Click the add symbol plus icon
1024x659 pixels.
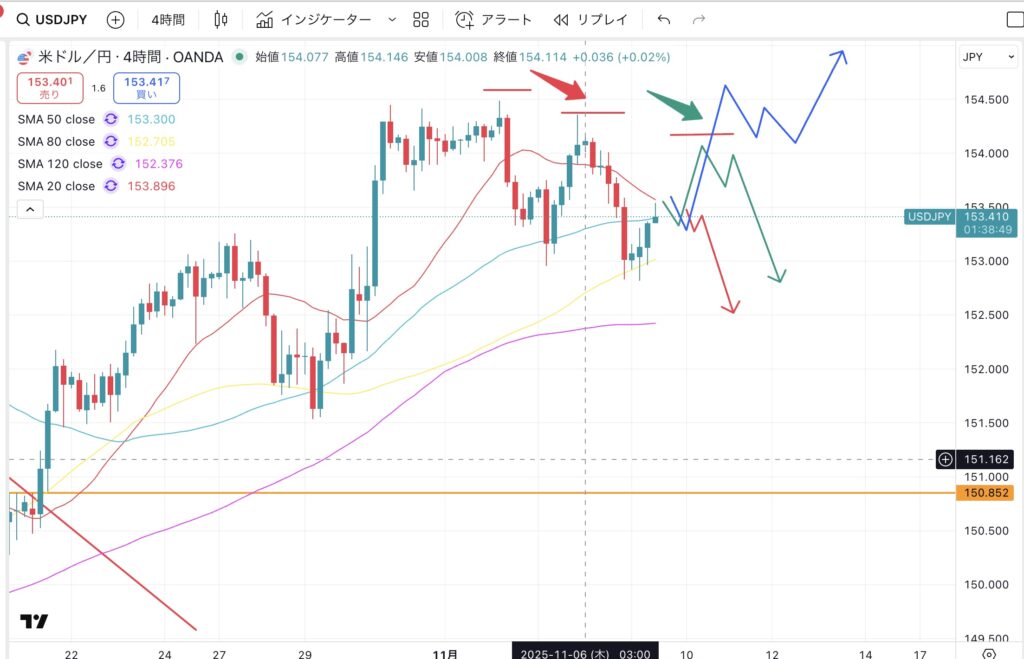pyautogui.click(x=116, y=20)
